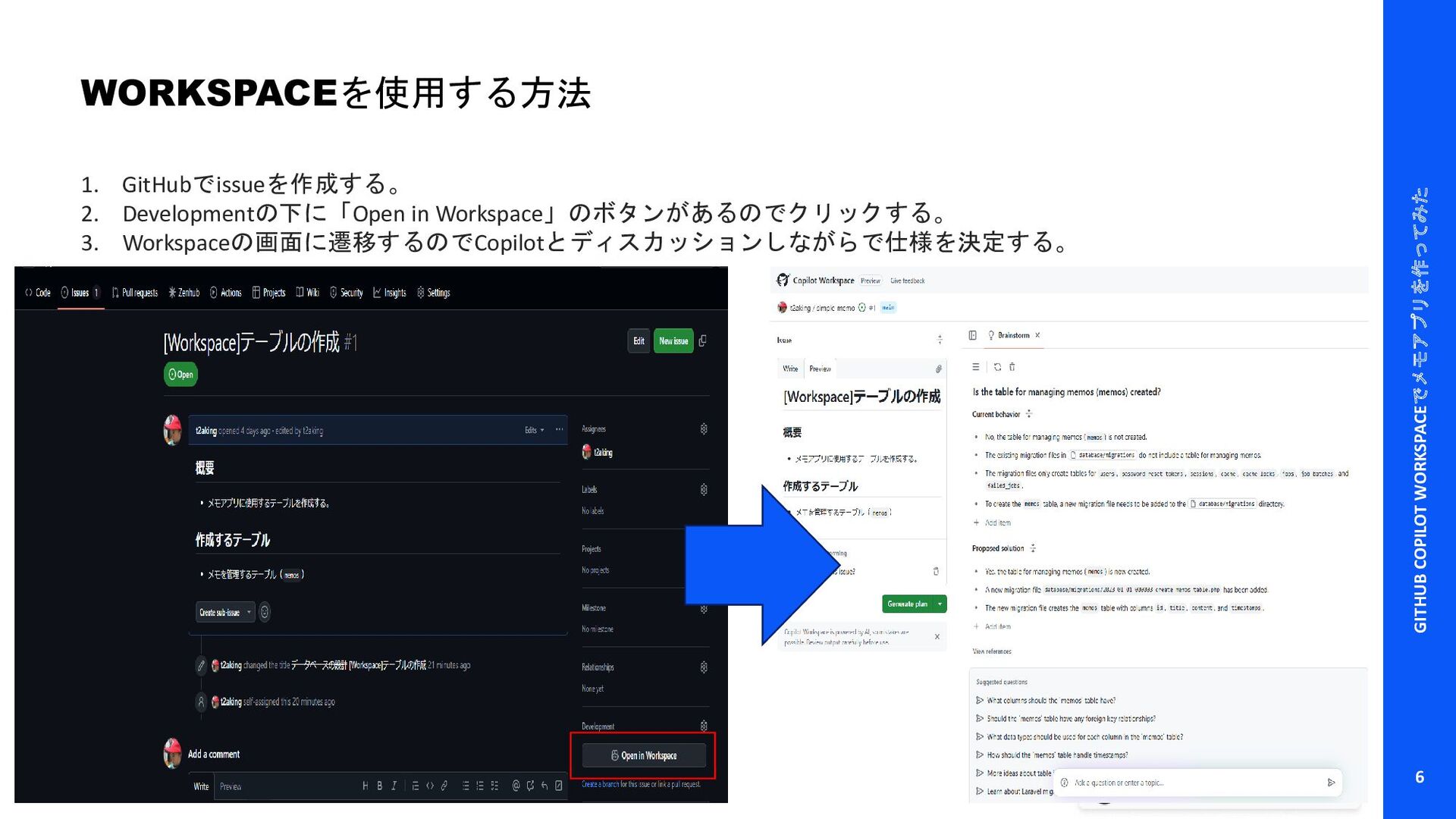This screenshot has width=1456, height=819.
Task: Insert a numbered list in the comment
Action: pos(480,786)
